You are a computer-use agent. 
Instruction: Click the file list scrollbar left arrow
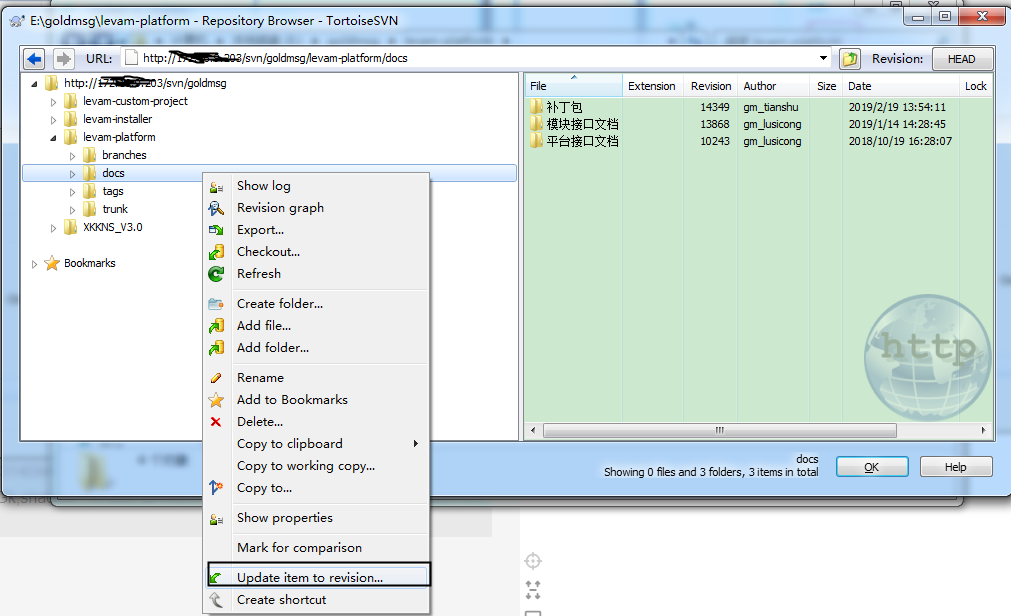pyautogui.click(x=533, y=430)
